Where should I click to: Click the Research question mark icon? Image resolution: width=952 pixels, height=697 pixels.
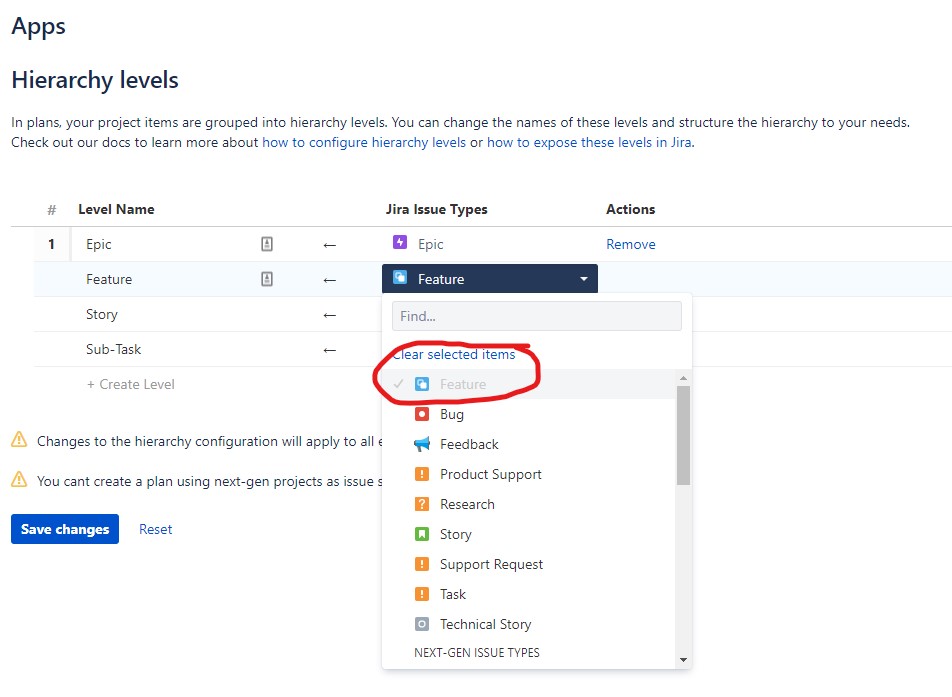[x=421, y=504]
